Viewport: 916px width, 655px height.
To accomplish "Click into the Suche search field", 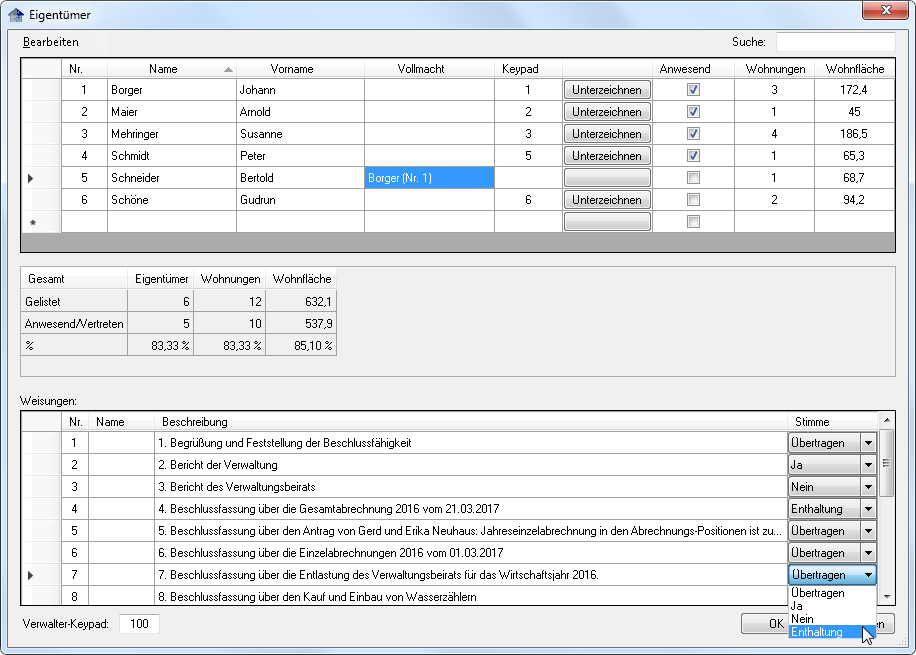I will click(835, 42).
